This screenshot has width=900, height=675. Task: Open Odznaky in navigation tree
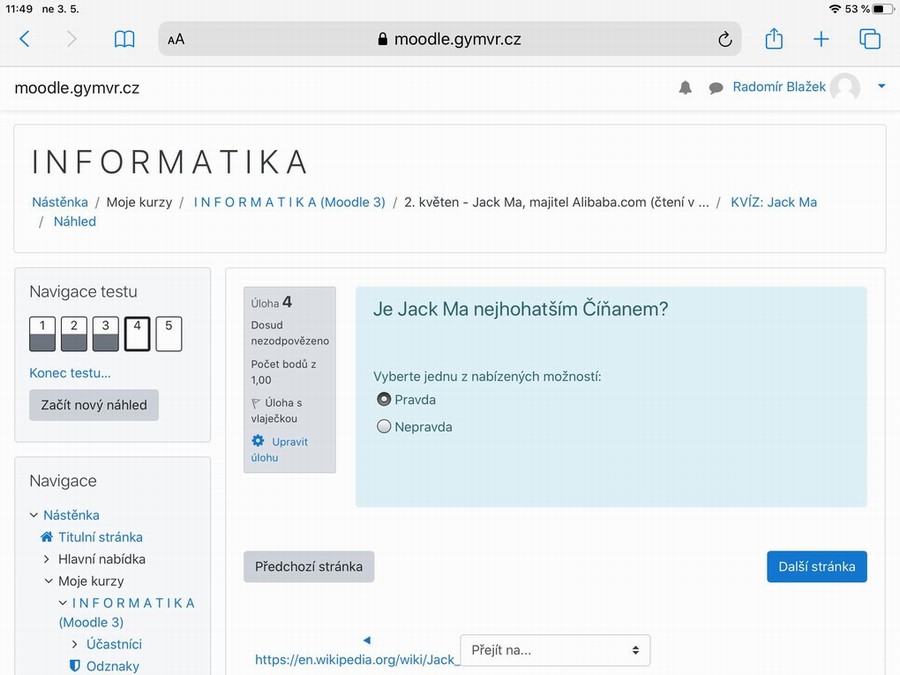pyautogui.click(x=112, y=666)
